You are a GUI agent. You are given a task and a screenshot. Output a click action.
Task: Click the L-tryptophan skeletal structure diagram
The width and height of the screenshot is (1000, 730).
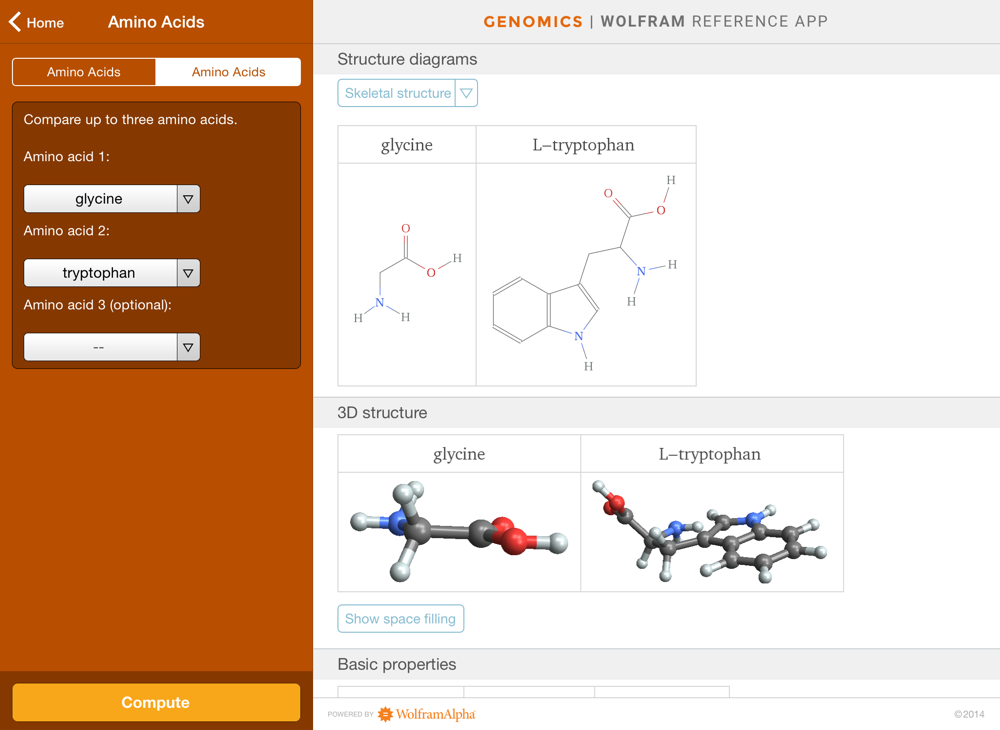[x=586, y=274]
